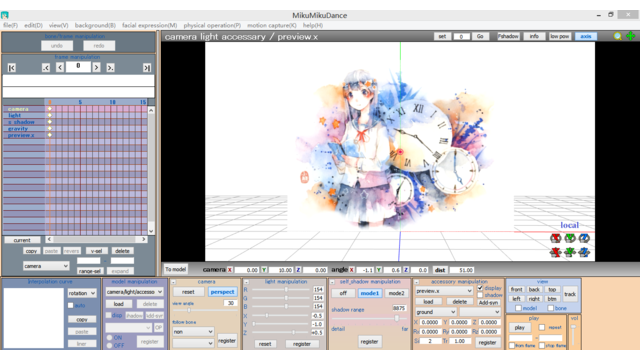Step forward one frame arrow
The width and height of the screenshot is (640, 360).
pos(96,68)
